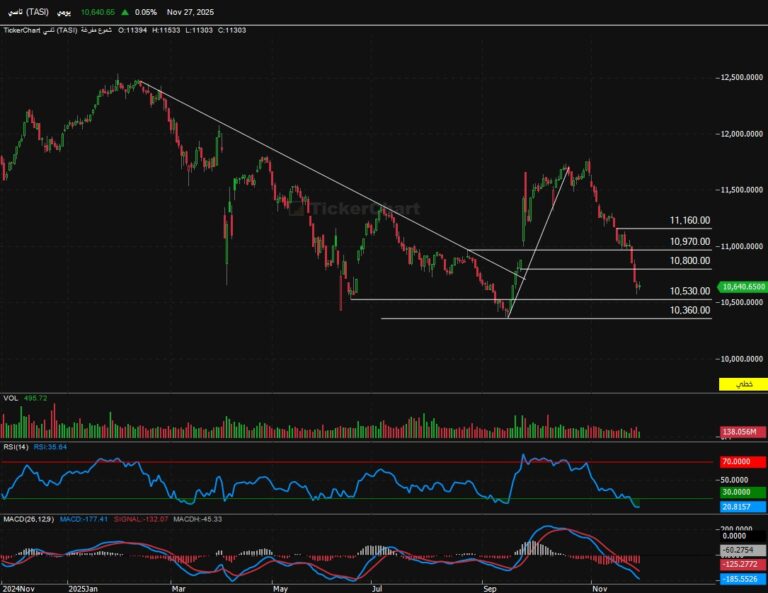Select the VOL indicator label
768x593 pixels.
pyautogui.click(x=11, y=398)
